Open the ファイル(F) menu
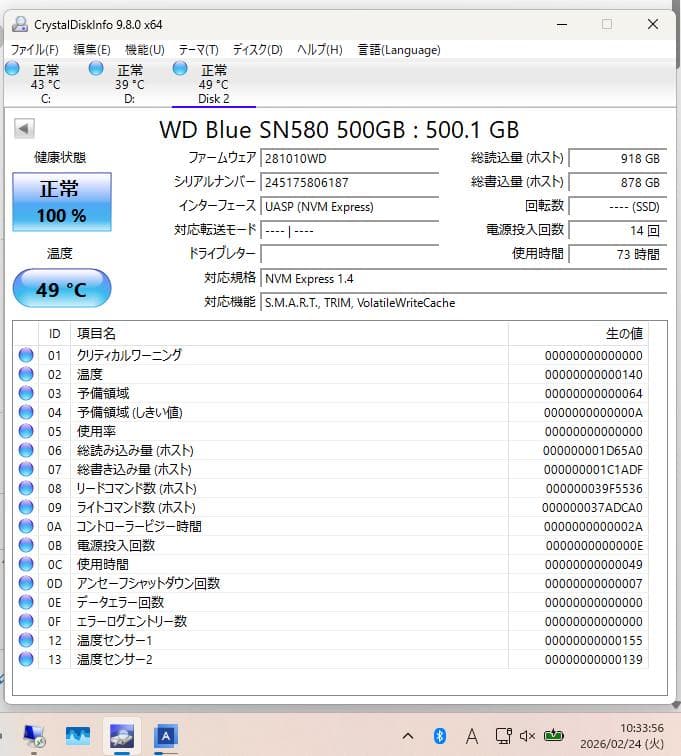Screen dimensions: 681x756 tap(34, 50)
